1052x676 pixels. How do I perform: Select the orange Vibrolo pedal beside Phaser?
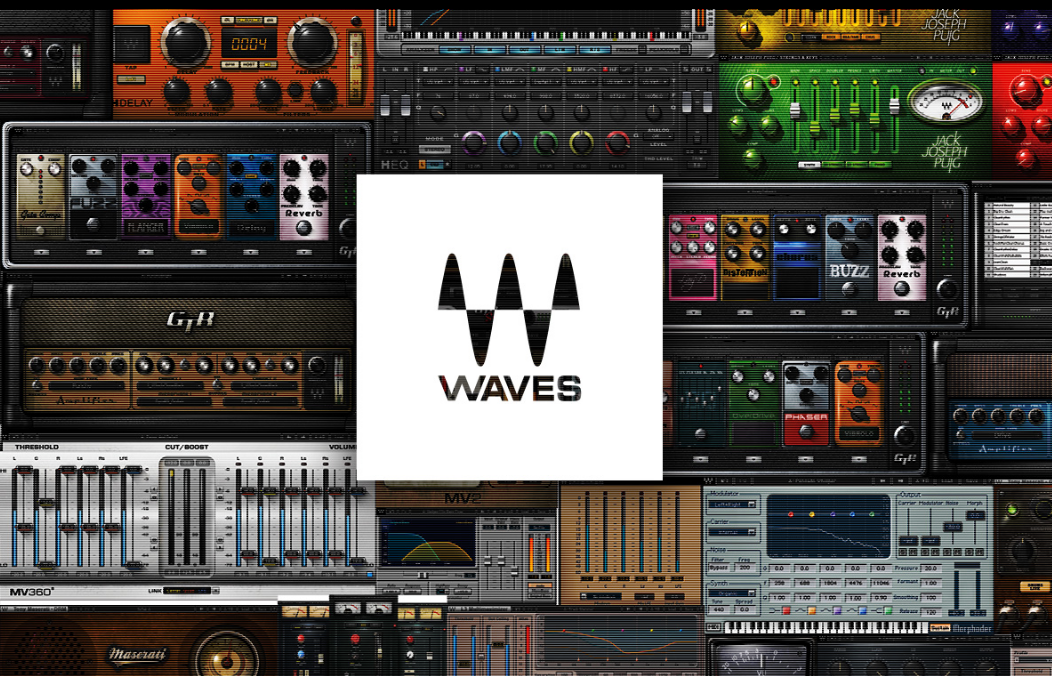coord(859,404)
